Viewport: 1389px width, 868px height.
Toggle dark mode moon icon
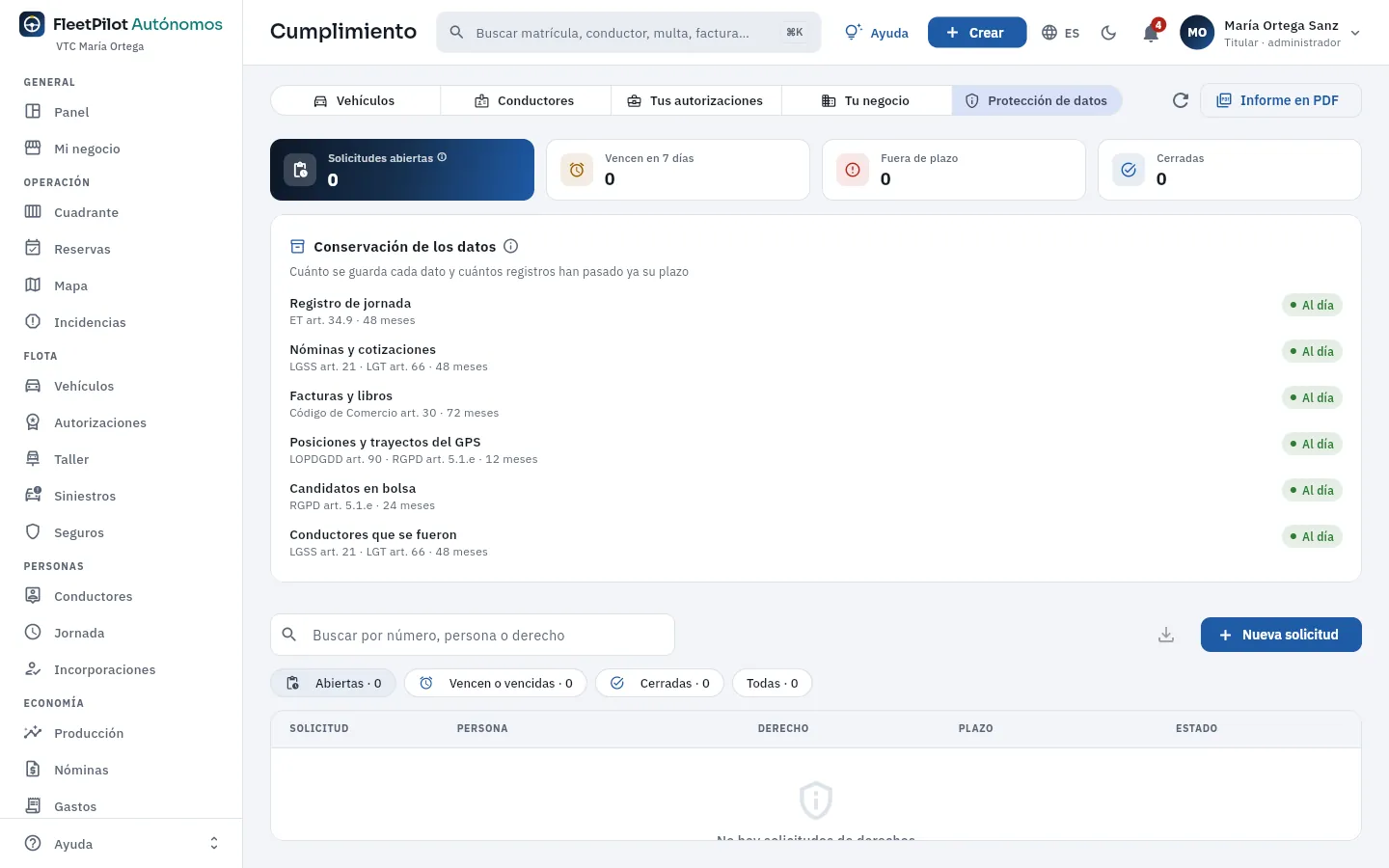(x=1108, y=33)
